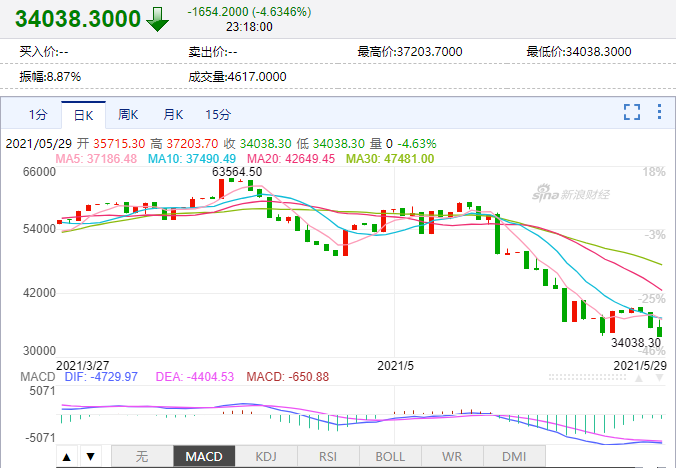Switch to the 月K monthly tab

point(173,115)
